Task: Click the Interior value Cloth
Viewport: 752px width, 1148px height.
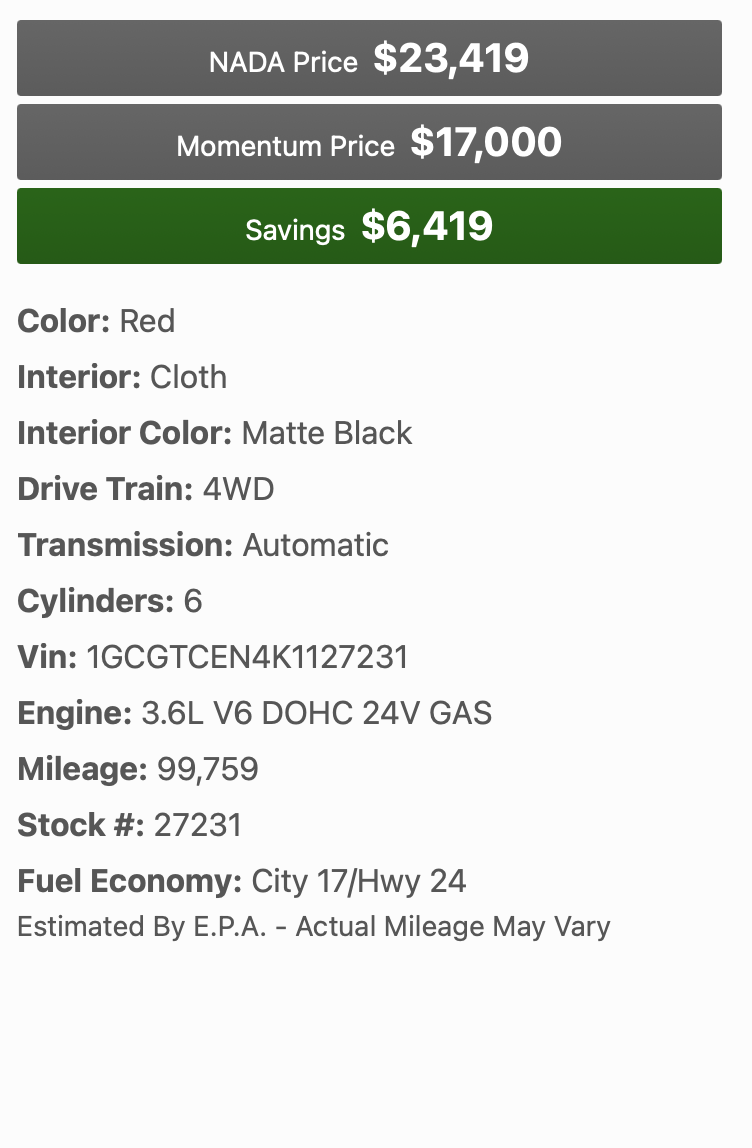Action: (x=188, y=377)
